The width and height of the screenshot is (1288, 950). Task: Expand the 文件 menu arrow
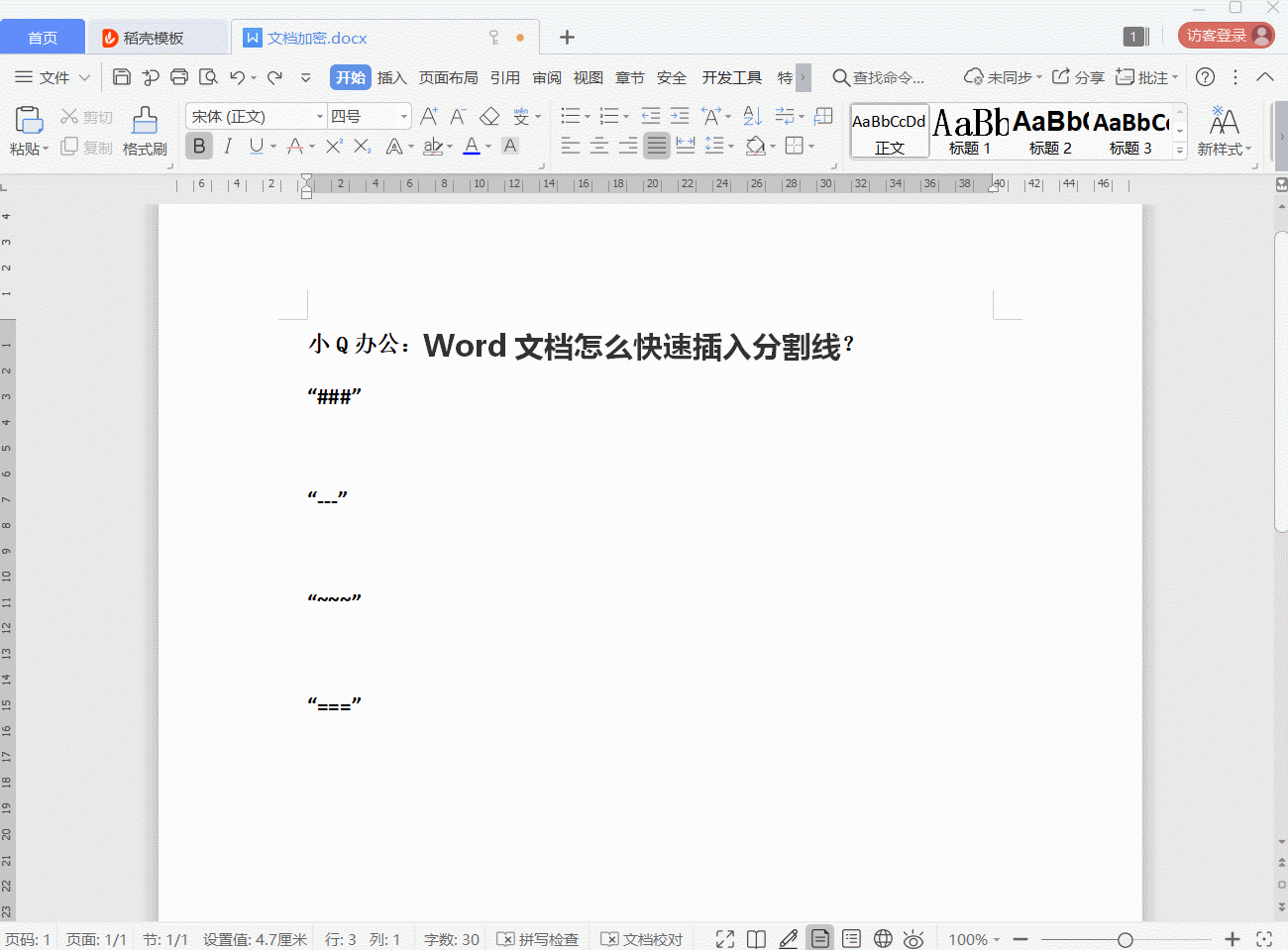(84, 77)
